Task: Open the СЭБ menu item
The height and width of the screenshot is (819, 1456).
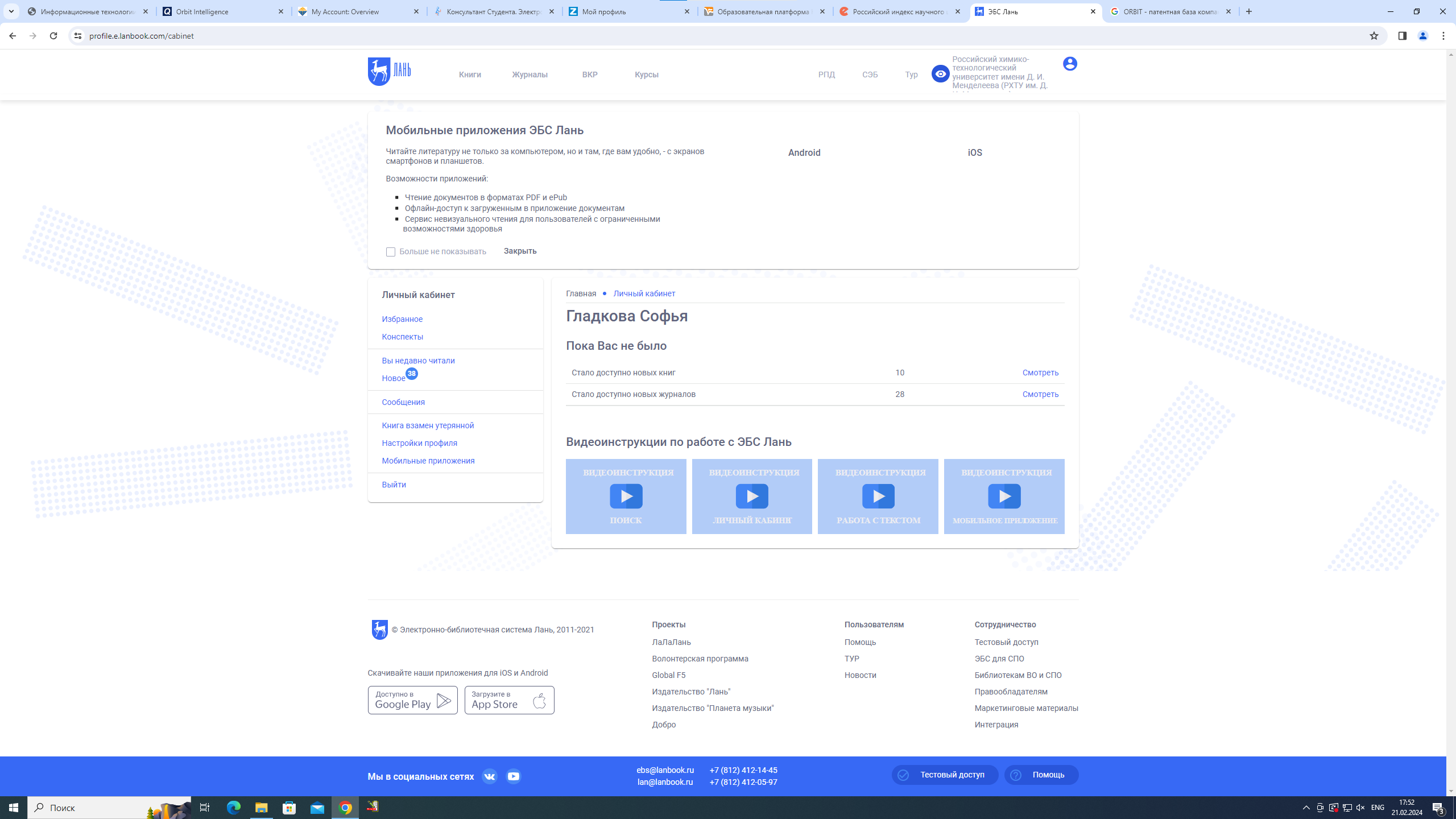Action: [870, 75]
